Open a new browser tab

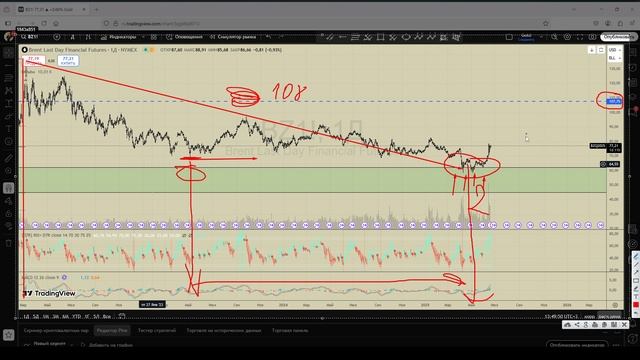click(97, 9)
